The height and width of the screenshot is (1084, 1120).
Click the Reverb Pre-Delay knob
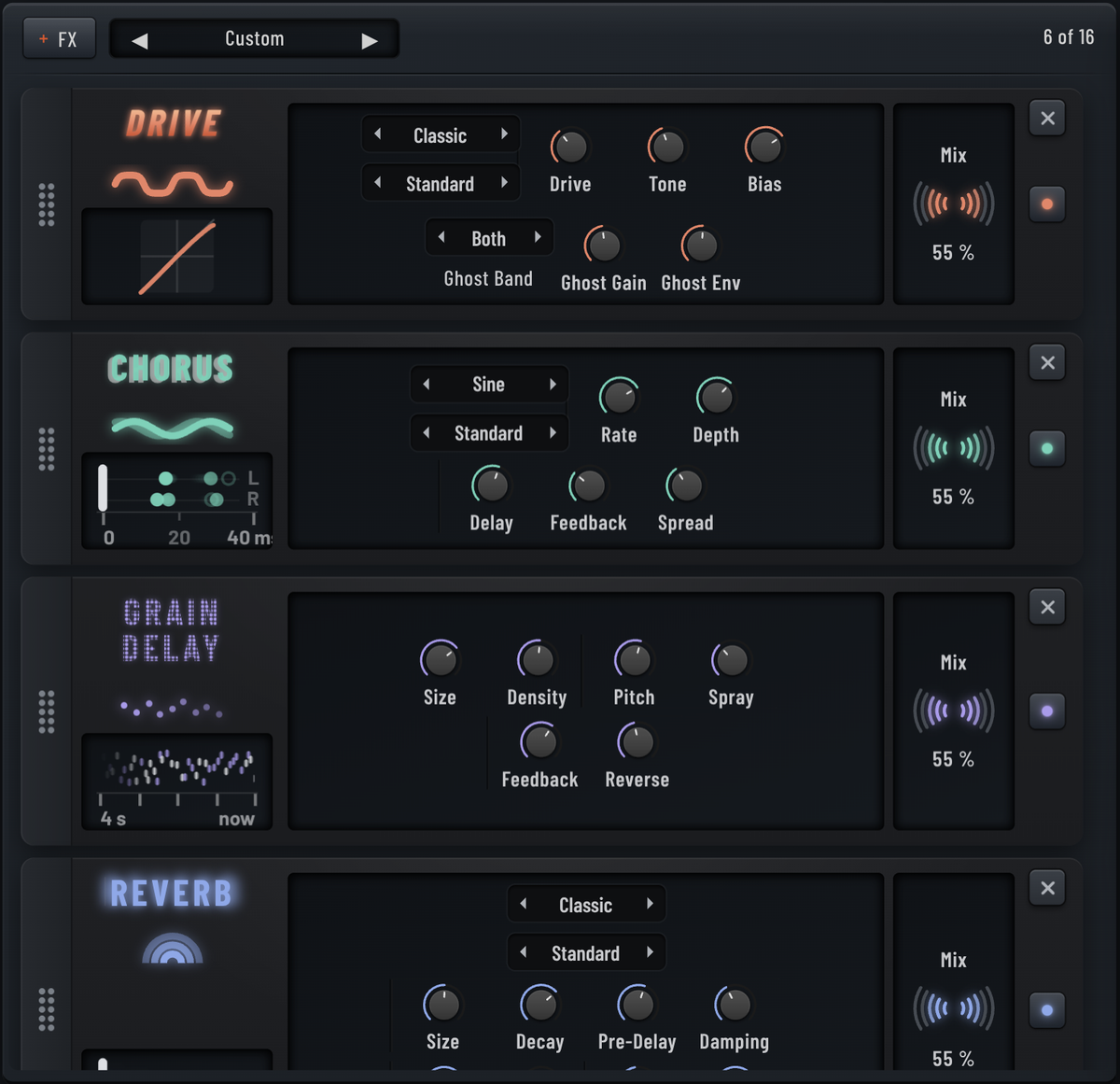[x=637, y=1005]
